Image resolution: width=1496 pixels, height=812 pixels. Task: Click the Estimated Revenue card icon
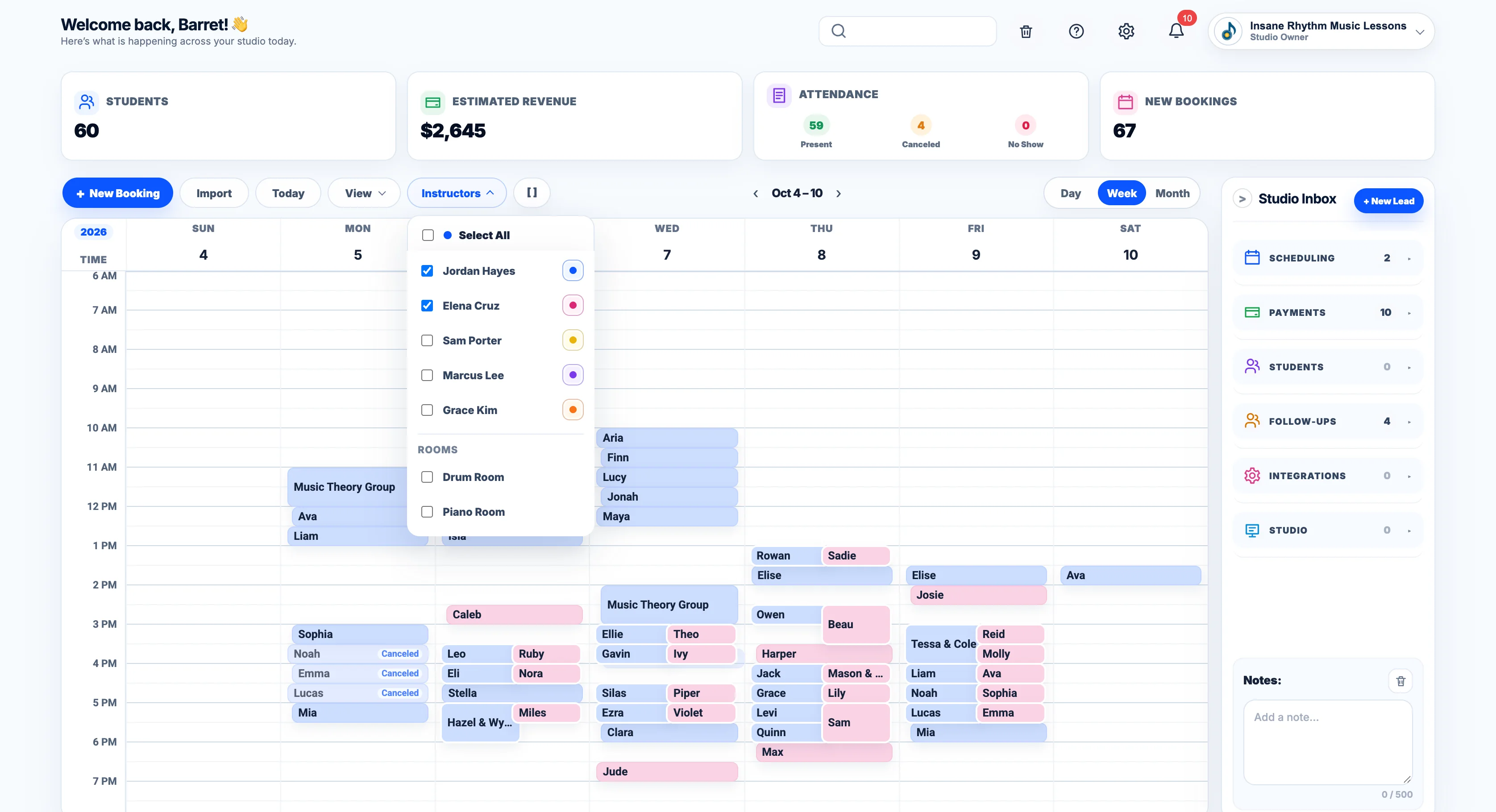coord(432,102)
